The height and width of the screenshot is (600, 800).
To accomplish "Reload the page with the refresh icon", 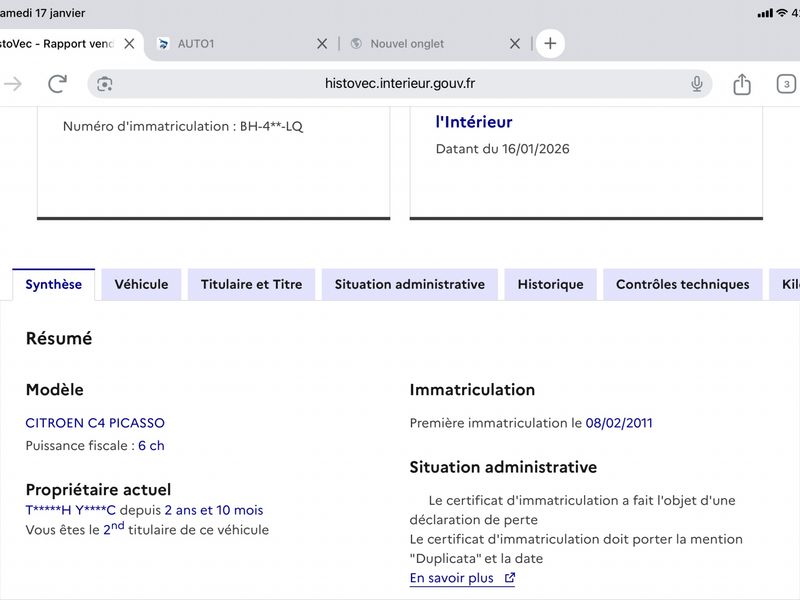I will tap(57, 84).
